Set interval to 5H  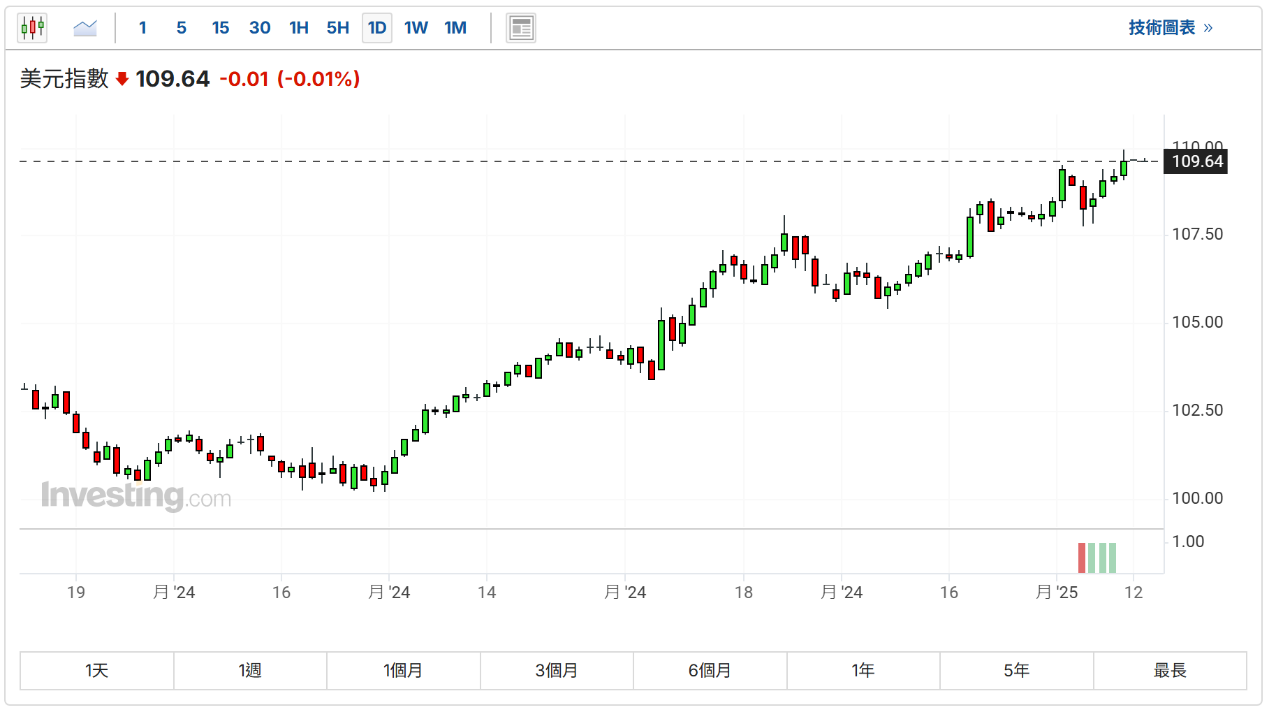click(338, 28)
